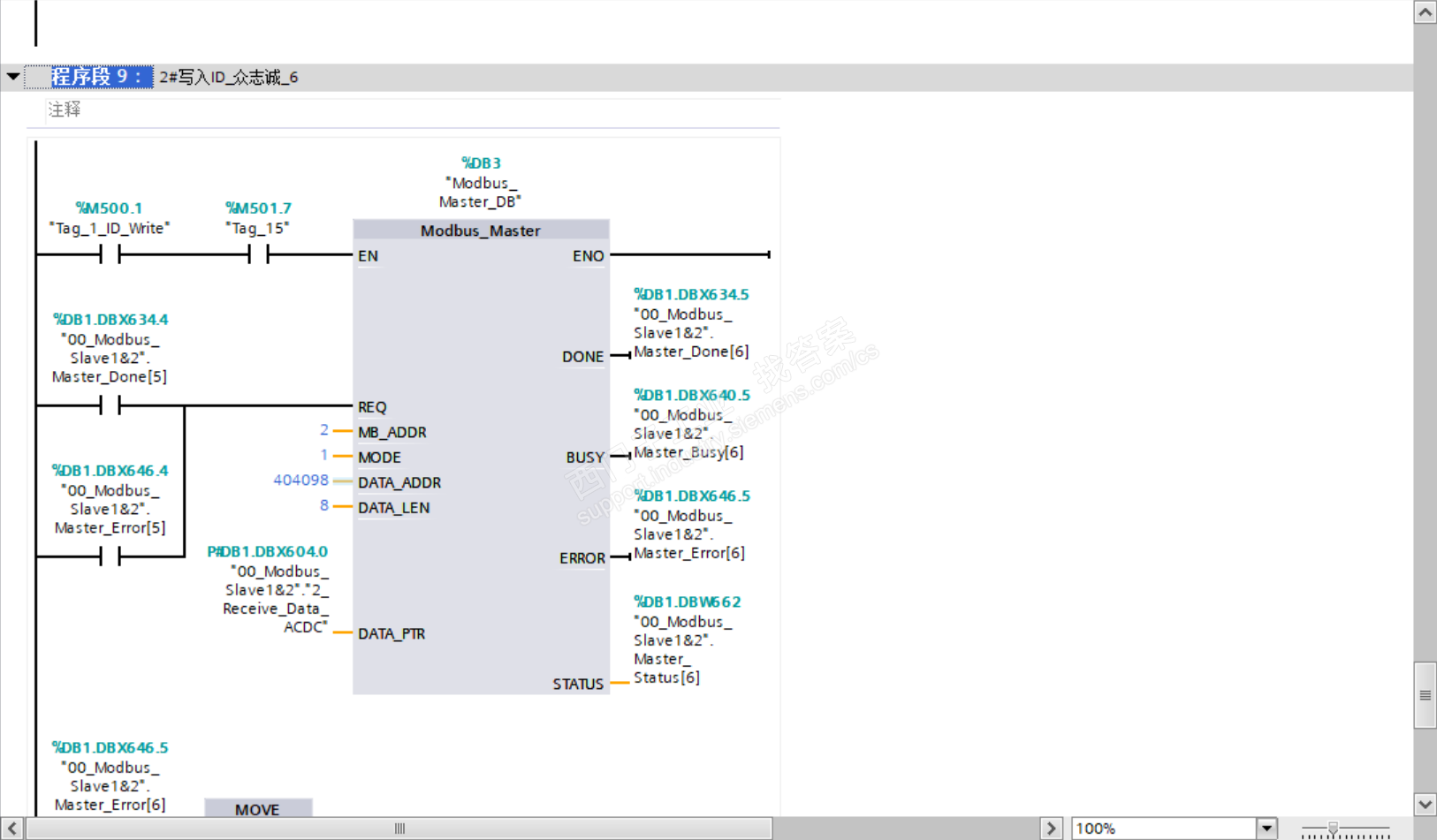The image size is (1437, 840).
Task: Click the %M500.1 address label
Action: pyautogui.click(x=110, y=208)
